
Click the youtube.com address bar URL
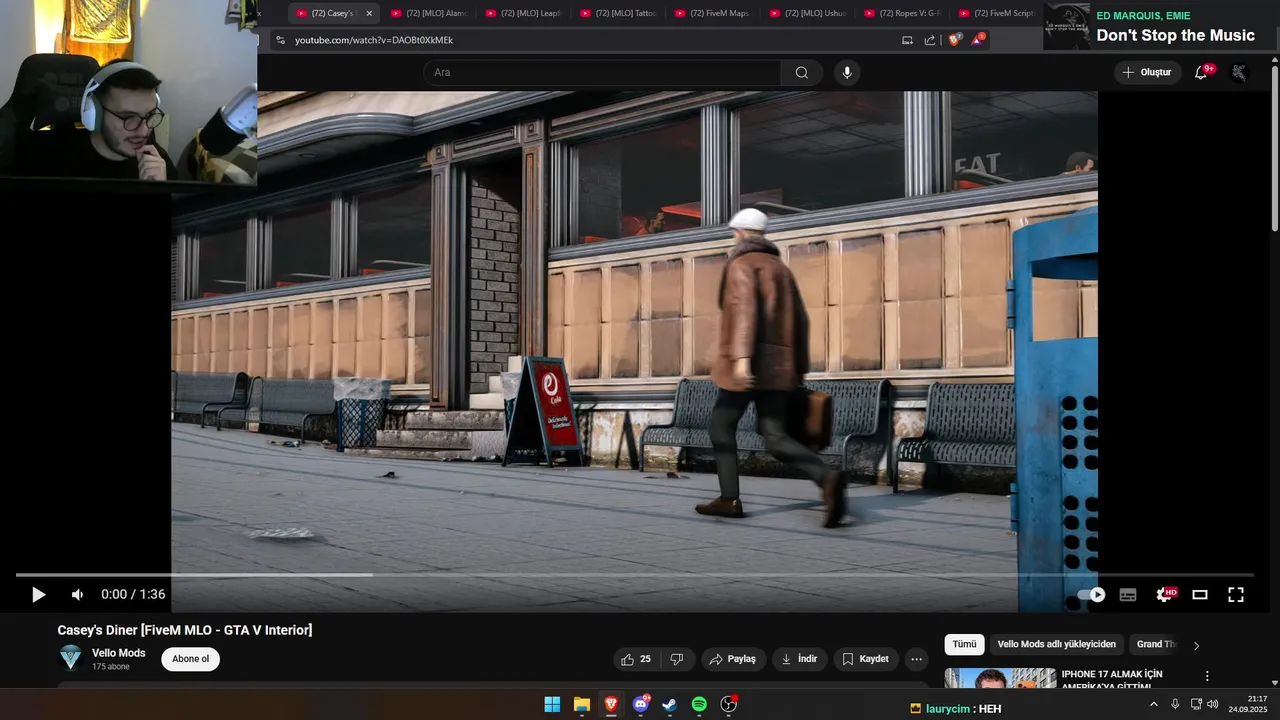pos(374,40)
